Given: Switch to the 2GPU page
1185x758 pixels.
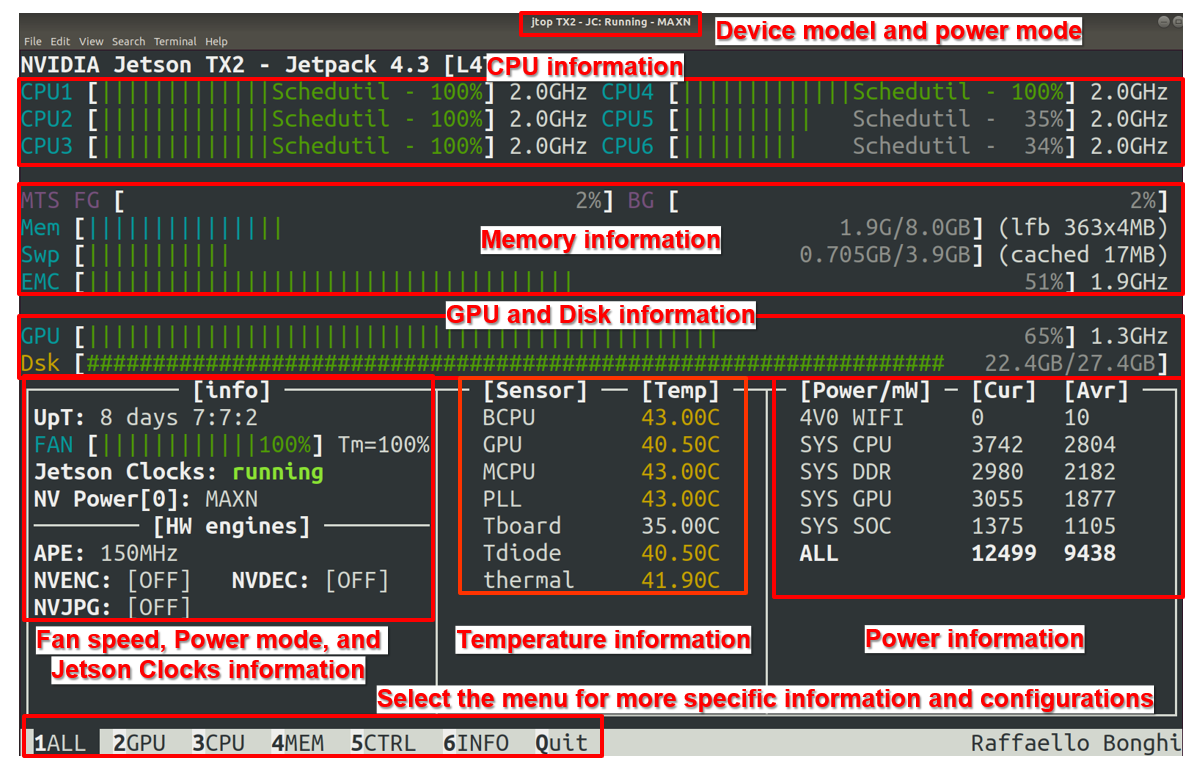Looking at the screenshot, I should (139, 743).
